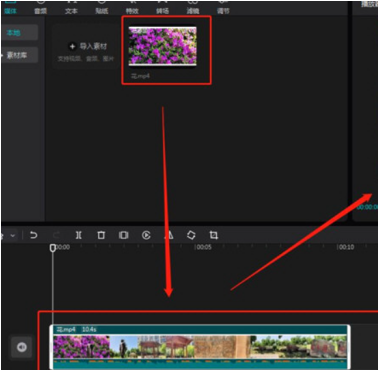378x370 pixels.
Task: Undo the last edit
Action: [34, 235]
